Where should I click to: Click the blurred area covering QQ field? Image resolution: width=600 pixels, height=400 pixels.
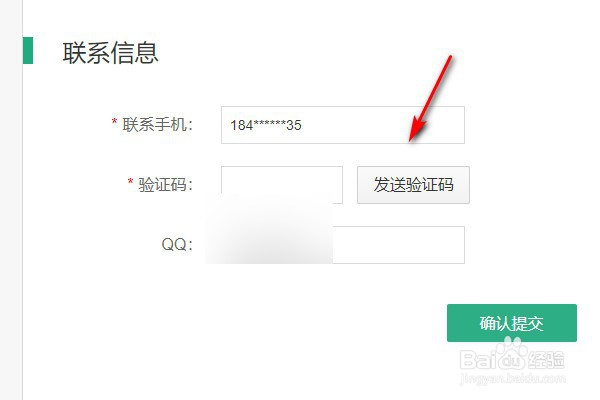269,230
